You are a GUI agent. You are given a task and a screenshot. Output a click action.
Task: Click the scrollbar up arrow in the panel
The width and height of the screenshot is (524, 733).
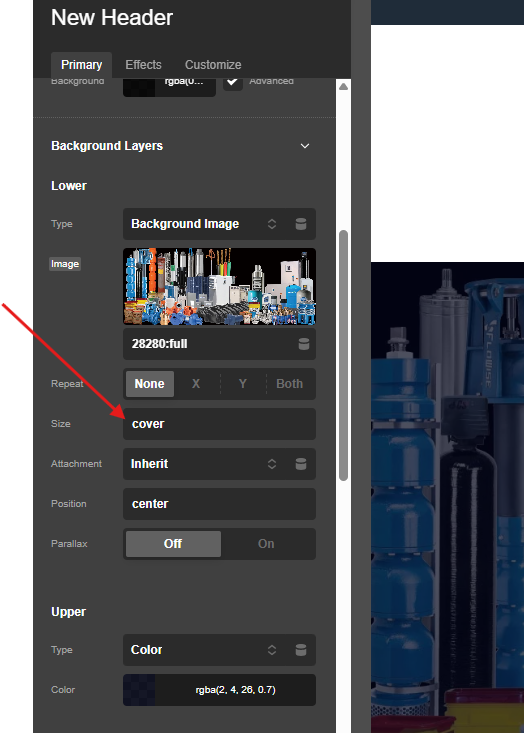click(344, 86)
